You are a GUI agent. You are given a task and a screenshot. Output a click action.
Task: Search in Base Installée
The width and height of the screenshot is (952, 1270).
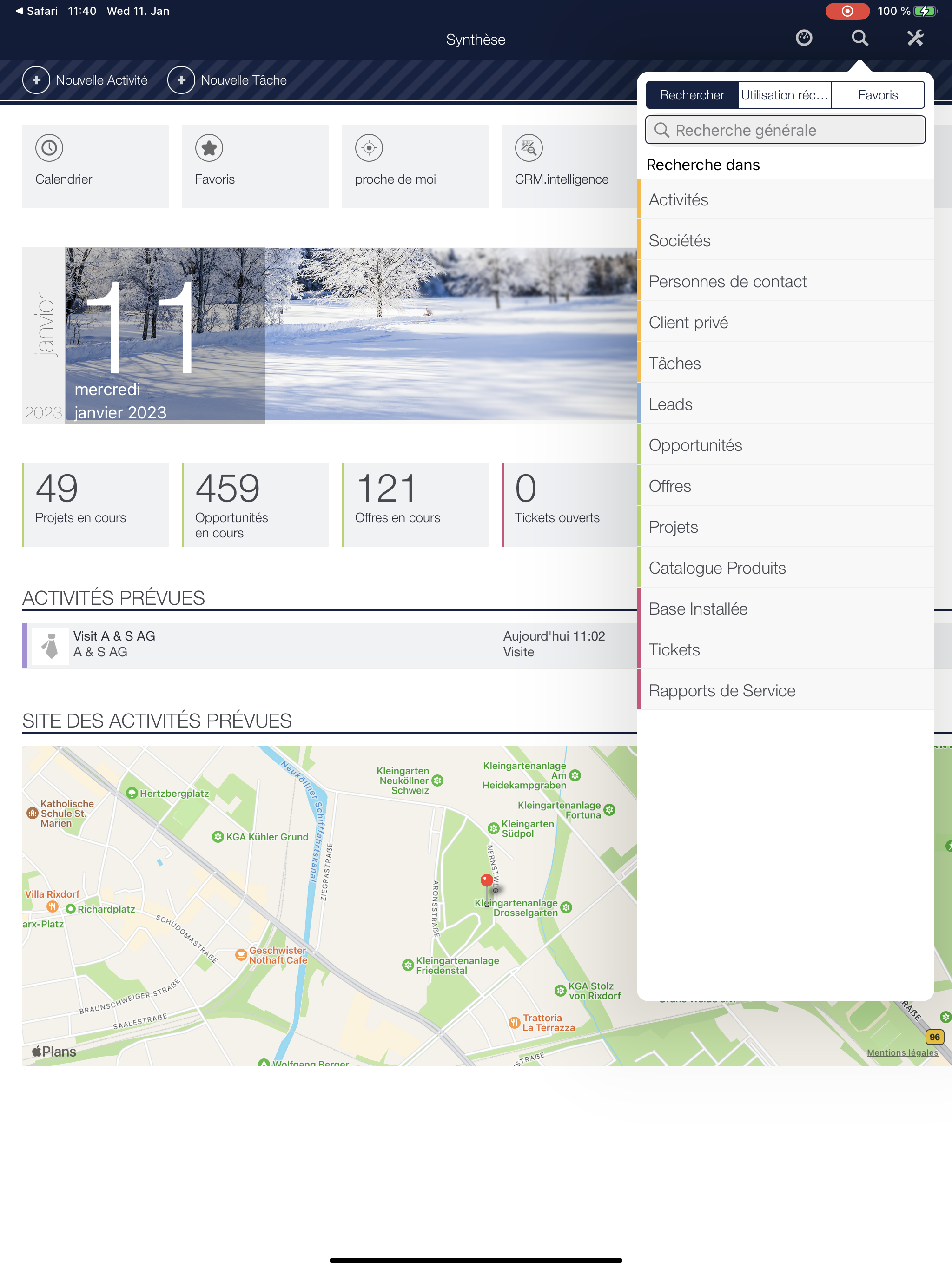785,609
